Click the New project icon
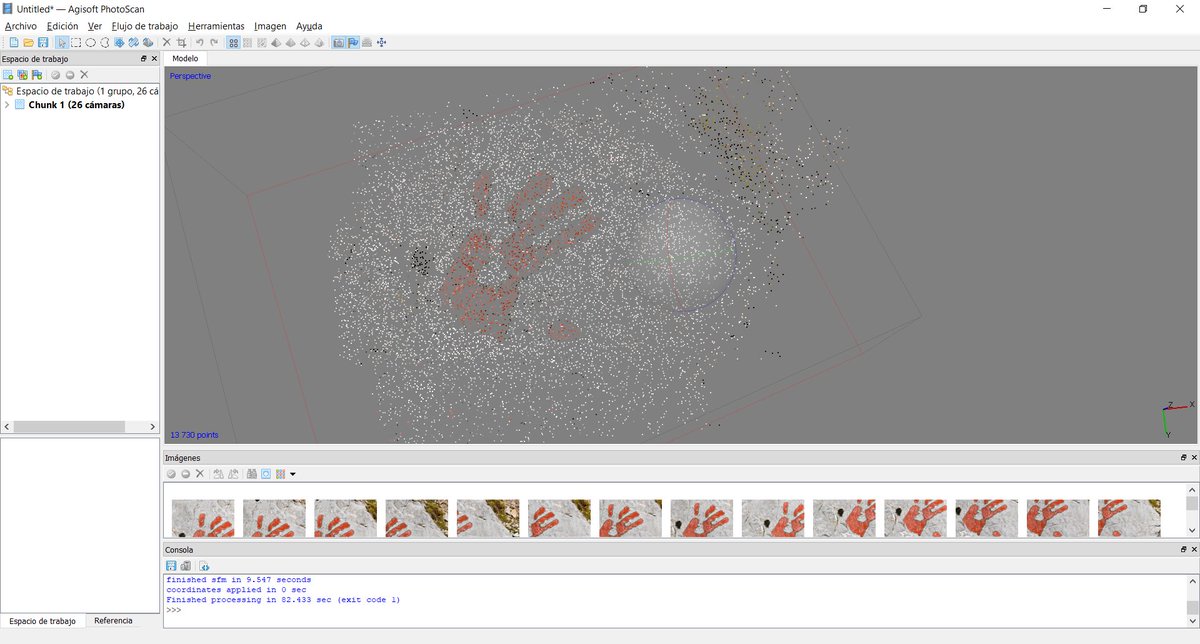The image size is (1200, 644). tap(14, 43)
